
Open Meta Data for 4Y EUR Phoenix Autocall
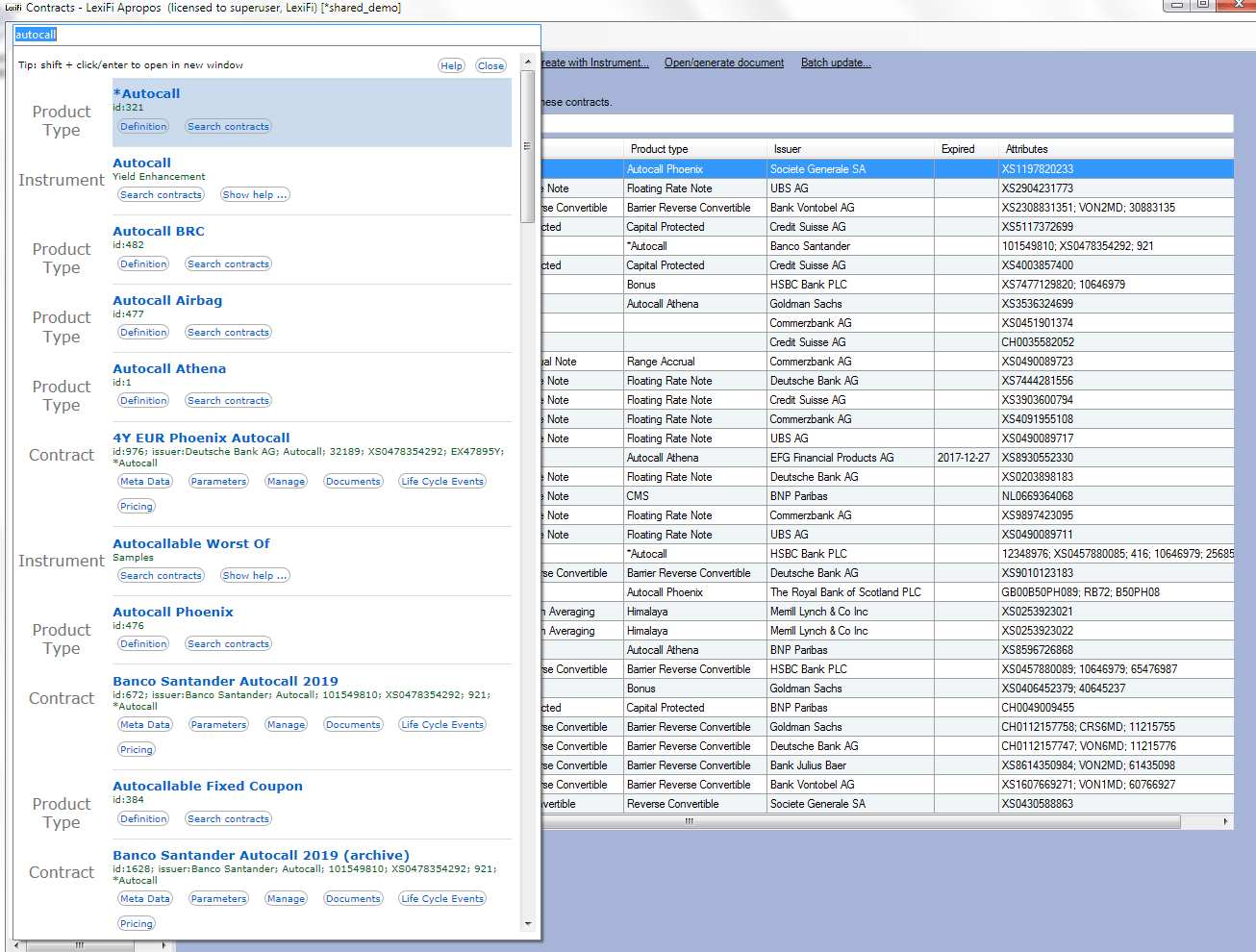[x=145, y=482]
